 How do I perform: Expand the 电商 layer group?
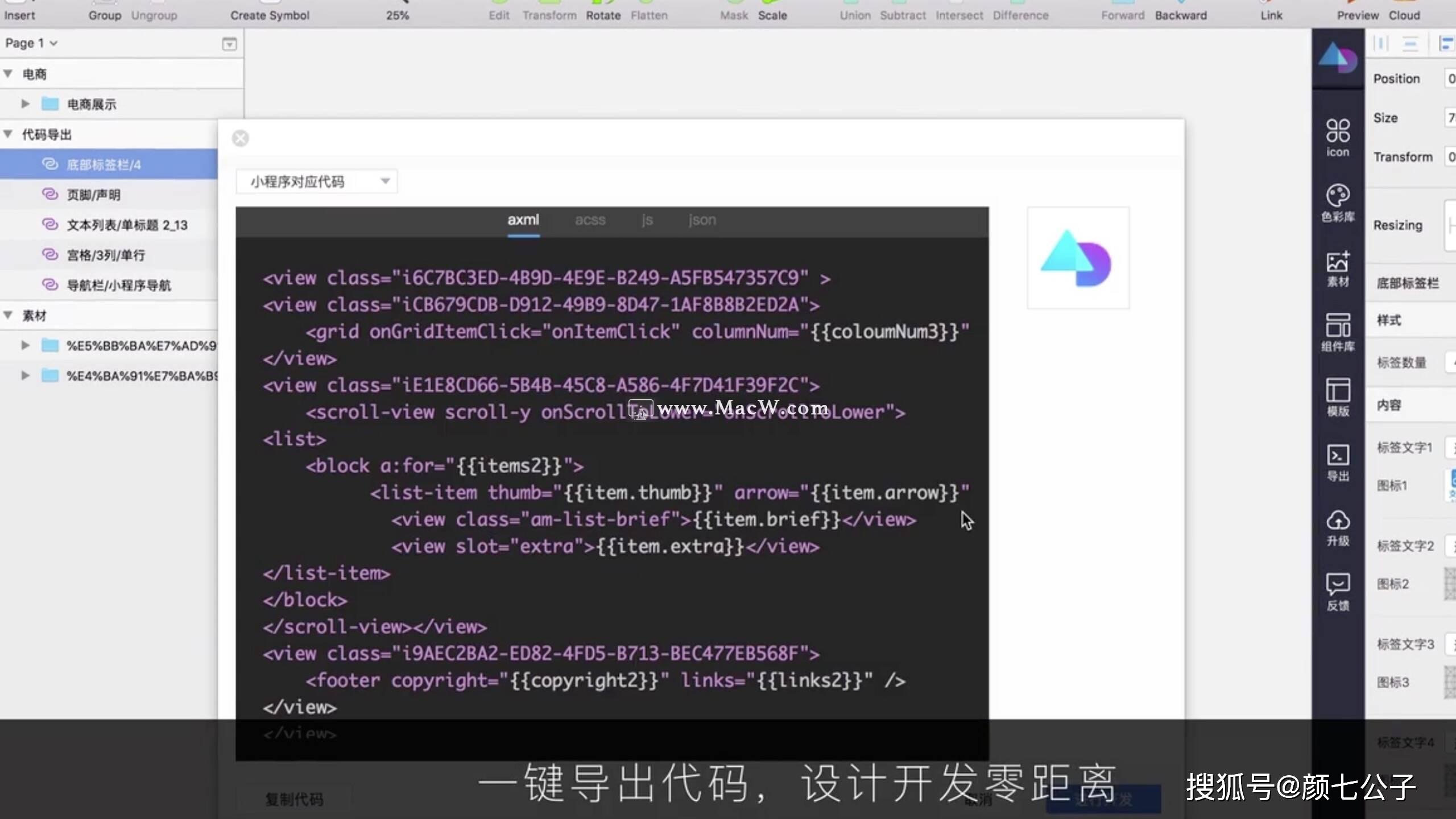click(9, 73)
